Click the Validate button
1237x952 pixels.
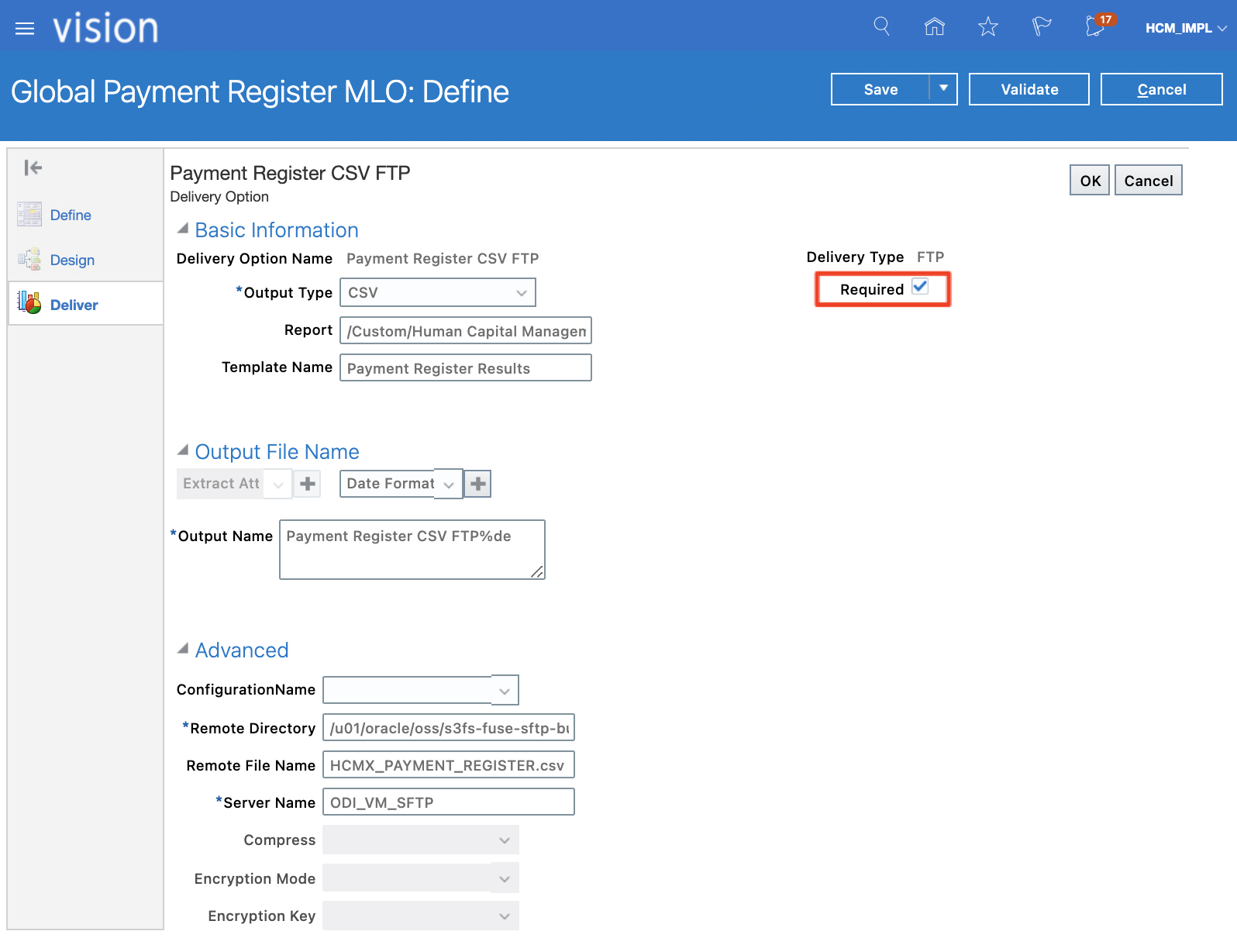(1029, 89)
